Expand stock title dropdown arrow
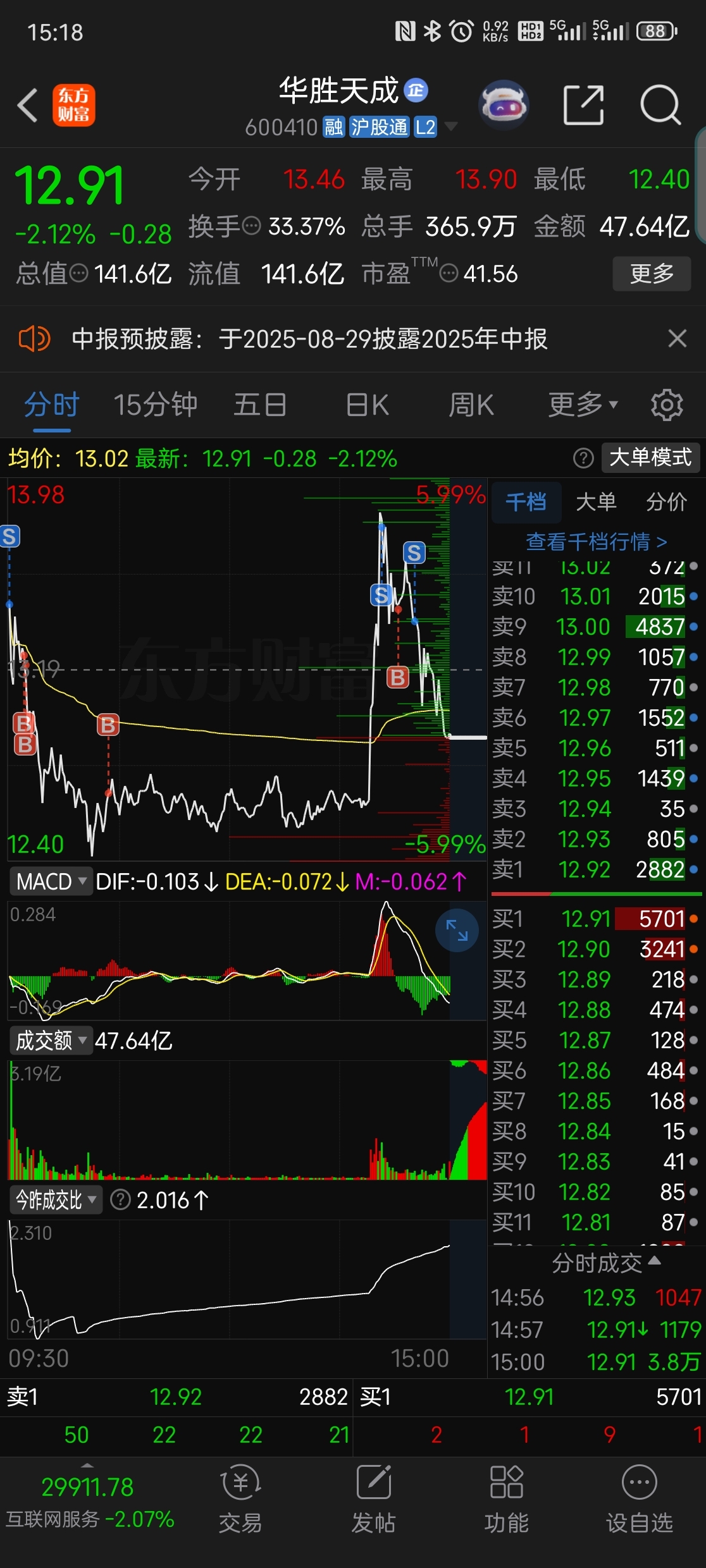The image size is (706, 1568). 451,126
